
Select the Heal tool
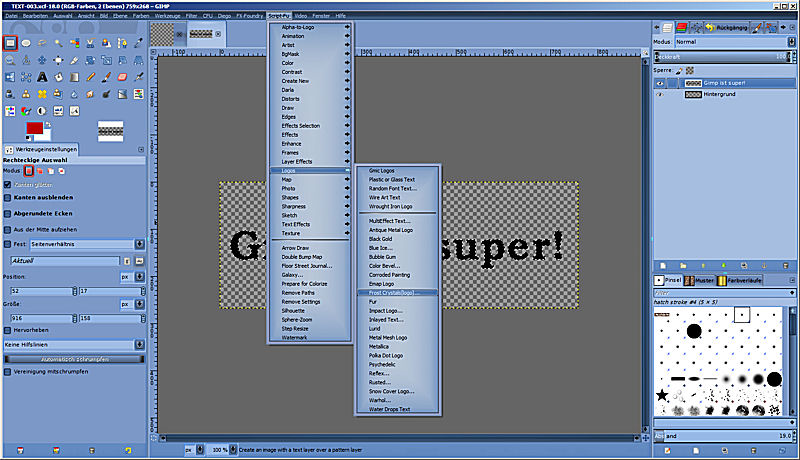click(42, 94)
